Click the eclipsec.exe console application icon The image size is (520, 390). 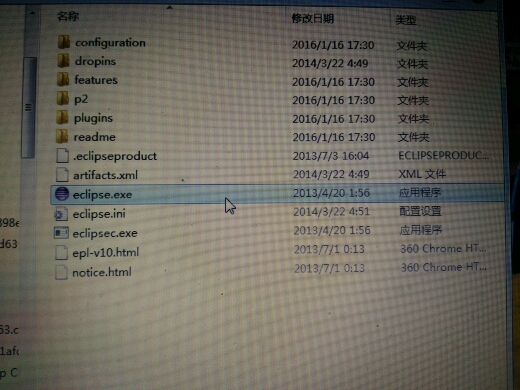[x=61, y=233]
